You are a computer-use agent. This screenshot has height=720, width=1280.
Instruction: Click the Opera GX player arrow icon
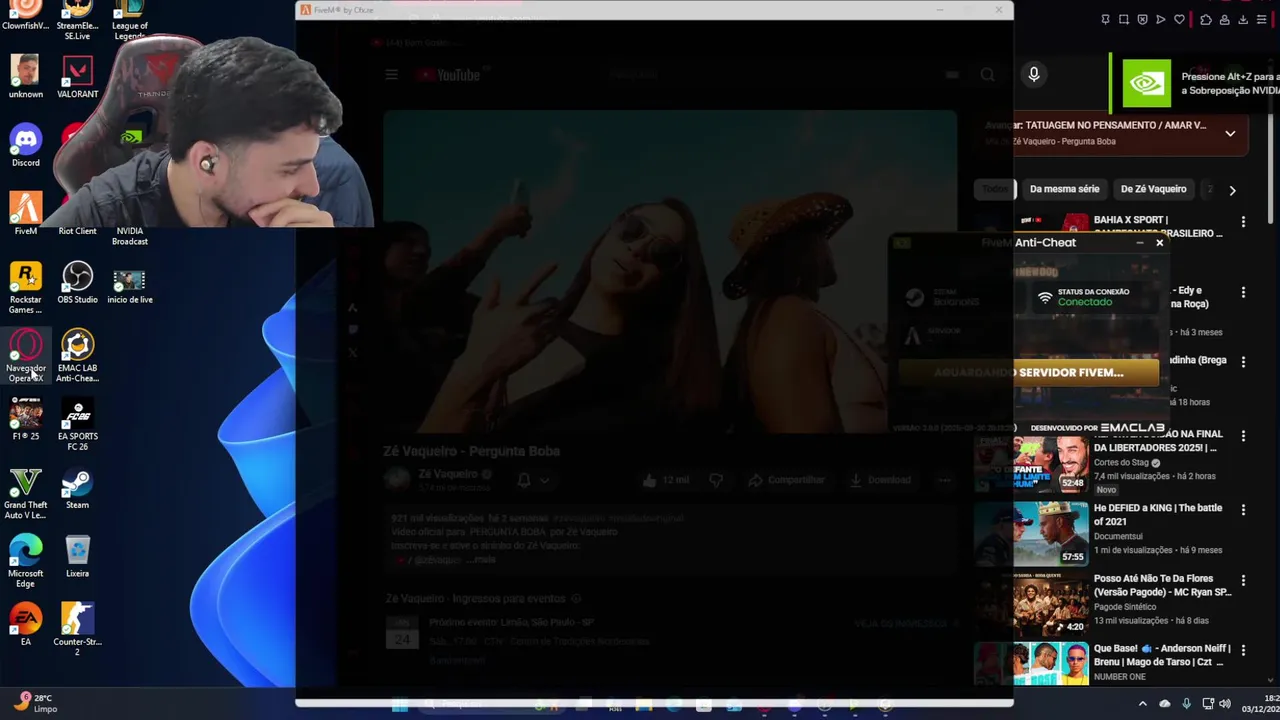click(x=1161, y=19)
